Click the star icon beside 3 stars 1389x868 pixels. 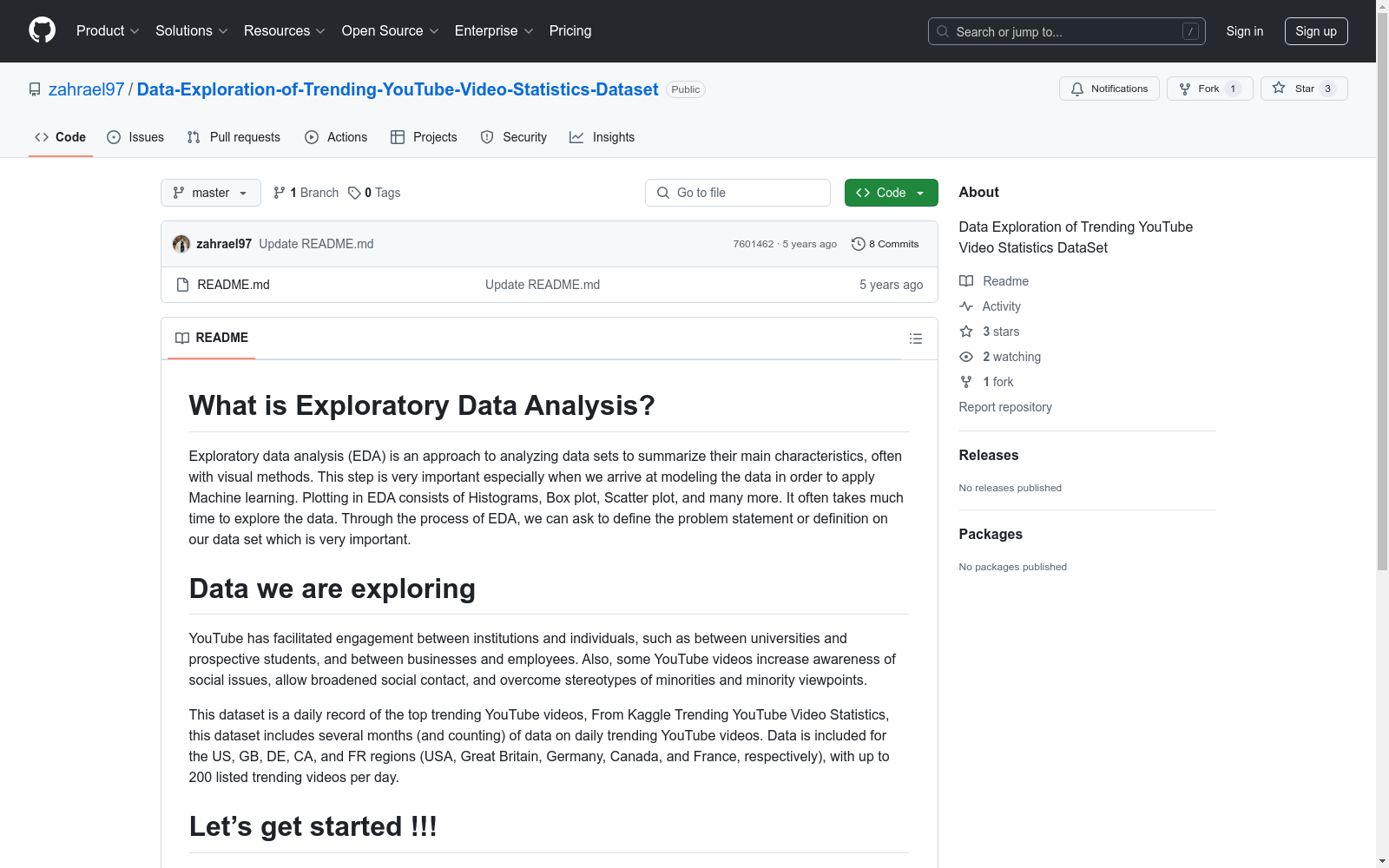tap(966, 332)
